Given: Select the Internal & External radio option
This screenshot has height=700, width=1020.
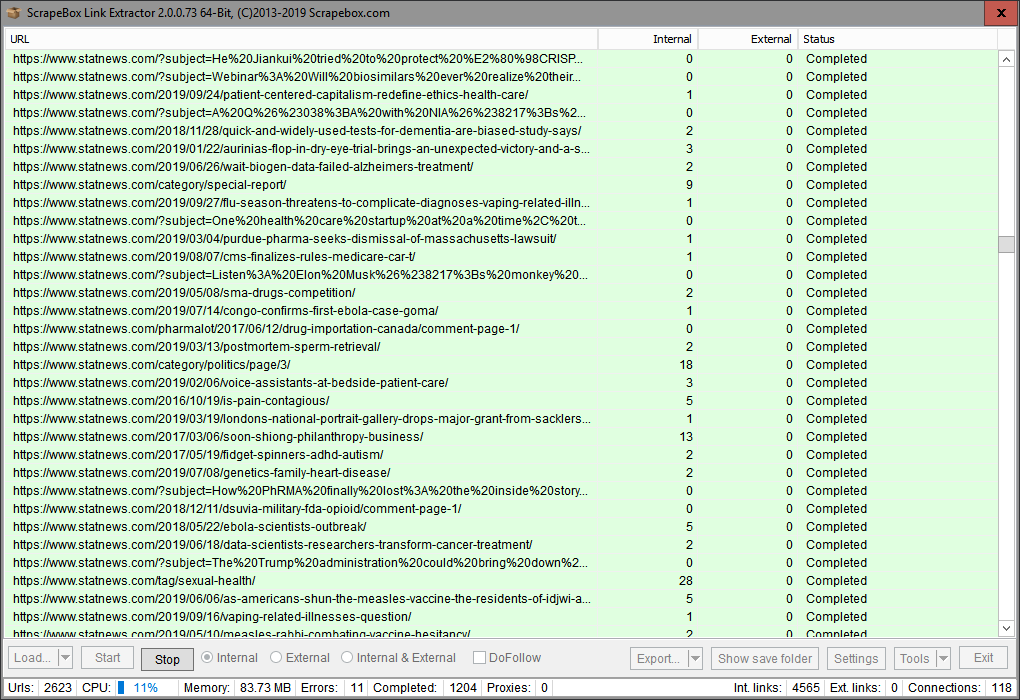Looking at the screenshot, I should [x=398, y=658].
